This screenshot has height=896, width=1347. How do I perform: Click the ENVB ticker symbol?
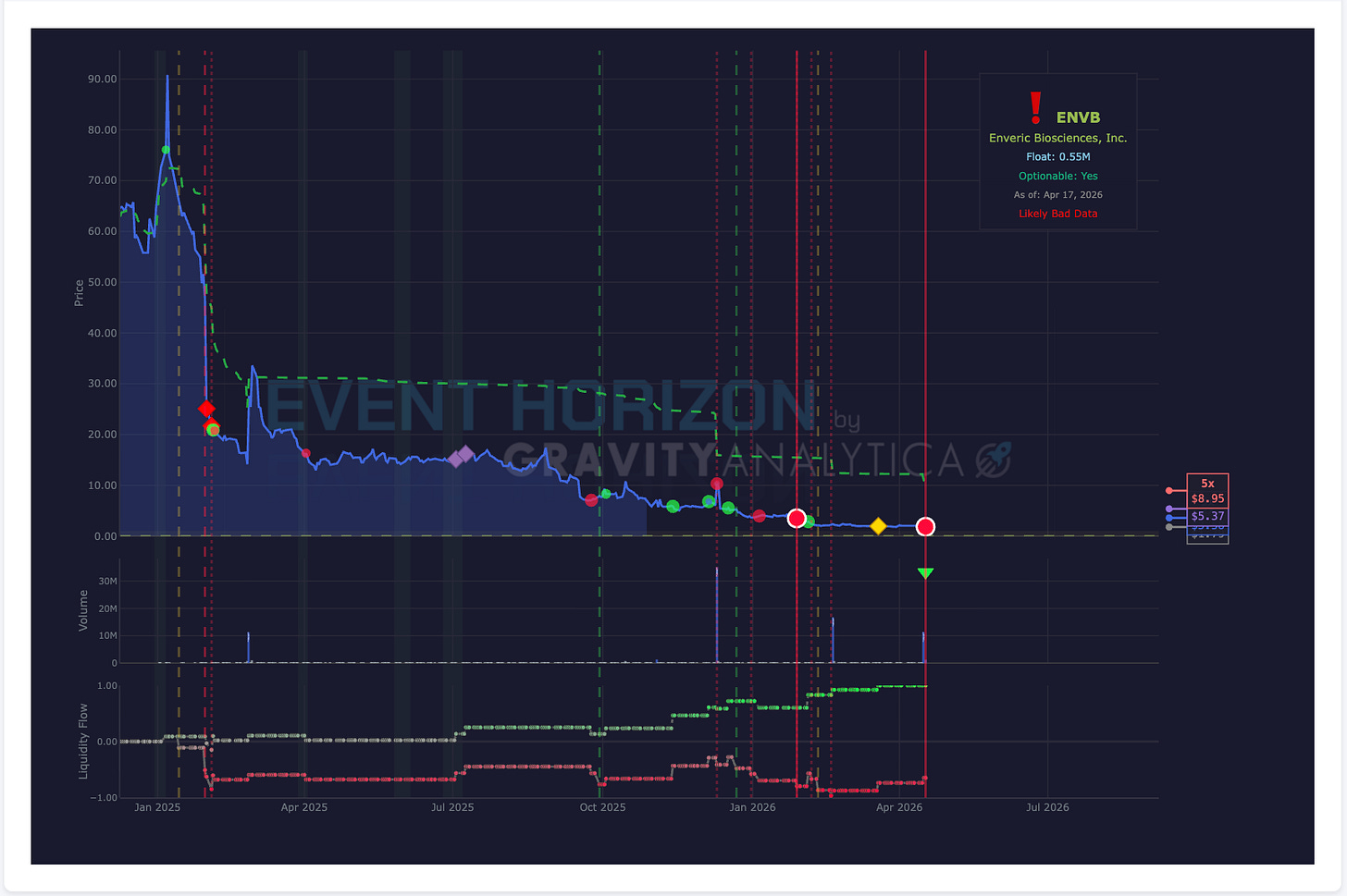(1079, 117)
